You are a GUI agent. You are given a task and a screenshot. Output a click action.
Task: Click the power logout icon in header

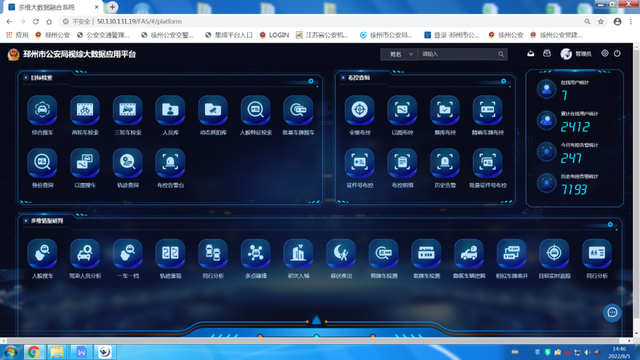pos(617,53)
